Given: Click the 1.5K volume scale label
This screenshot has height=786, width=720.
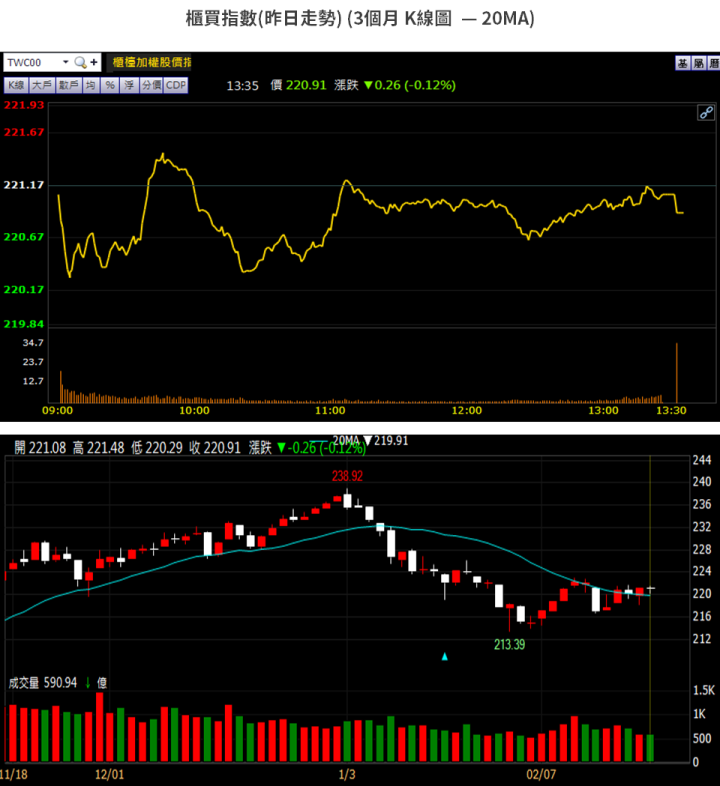Looking at the screenshot, I should [704, 690].
